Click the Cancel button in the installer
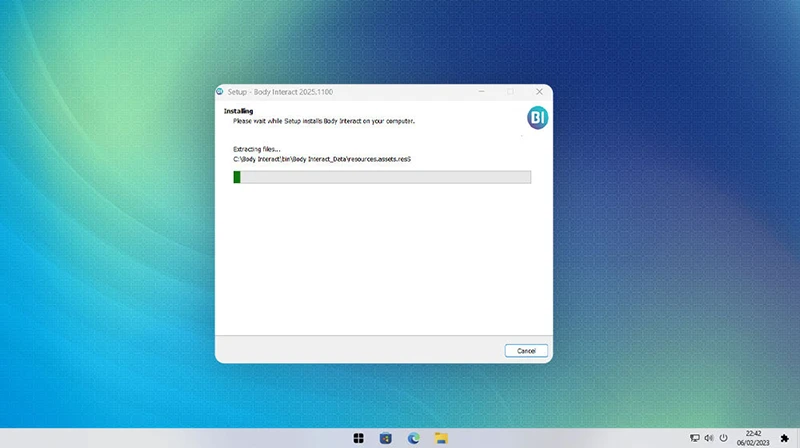Image resolution: width=800 pixels, height=448 pixels. pyautogui.click(x=526, y=351)
